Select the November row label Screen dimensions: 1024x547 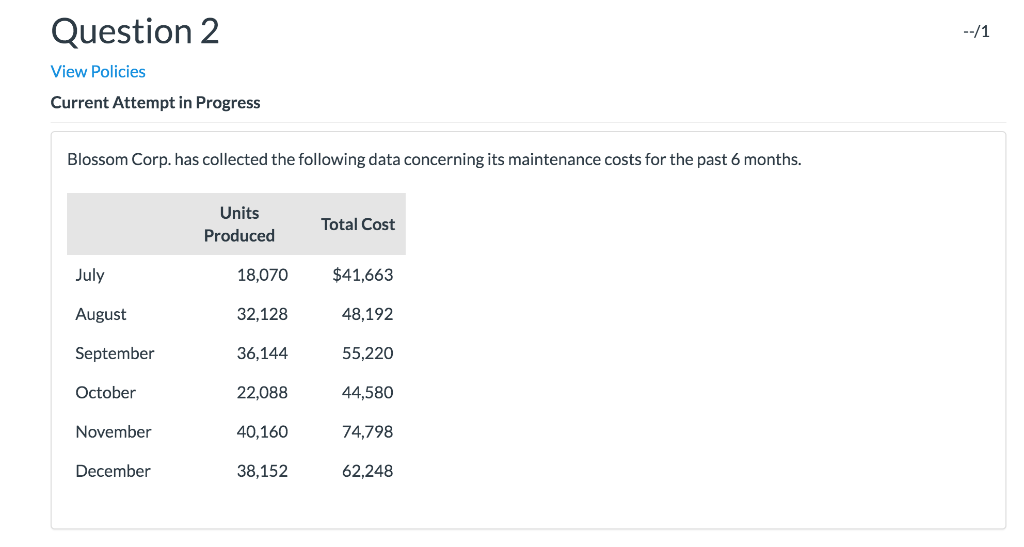(113, 432)
